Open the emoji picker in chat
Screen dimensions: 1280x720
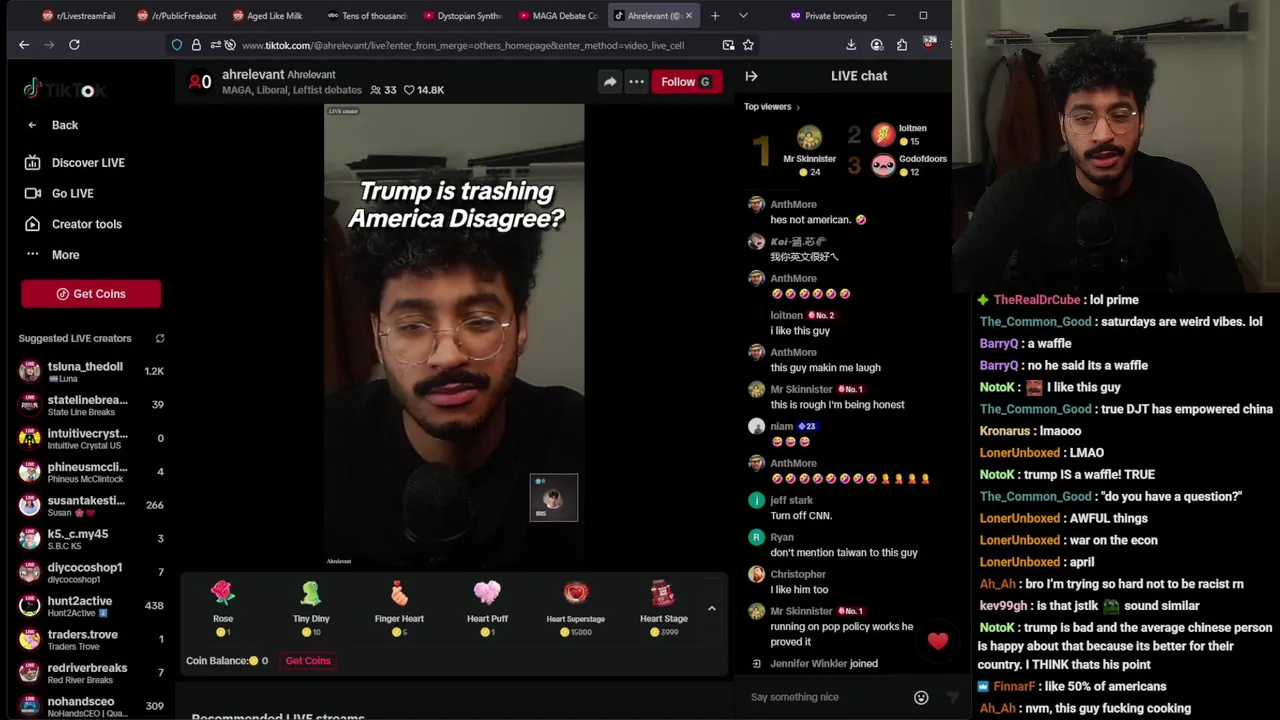click(x=921, y=698)
